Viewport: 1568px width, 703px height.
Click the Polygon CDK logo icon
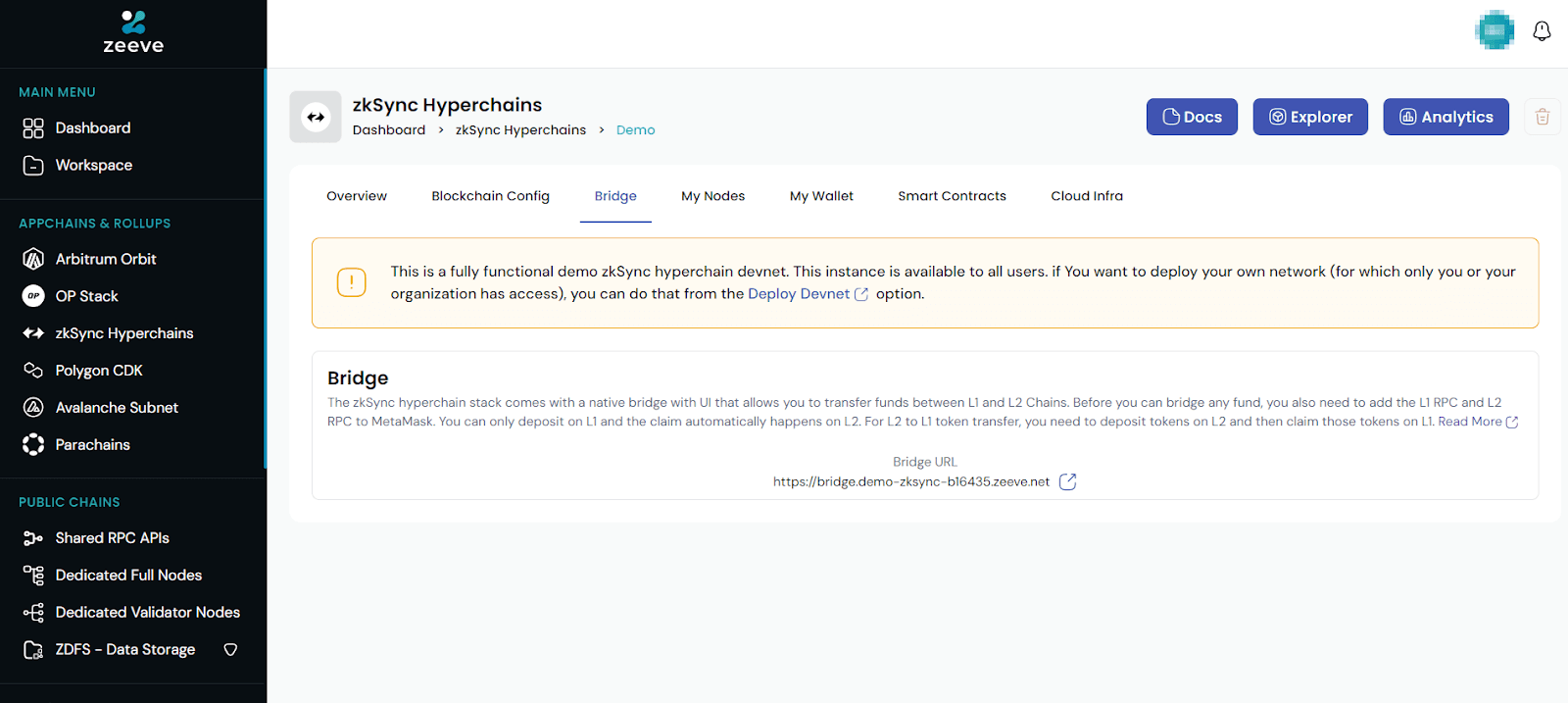[x=33, y=371]
